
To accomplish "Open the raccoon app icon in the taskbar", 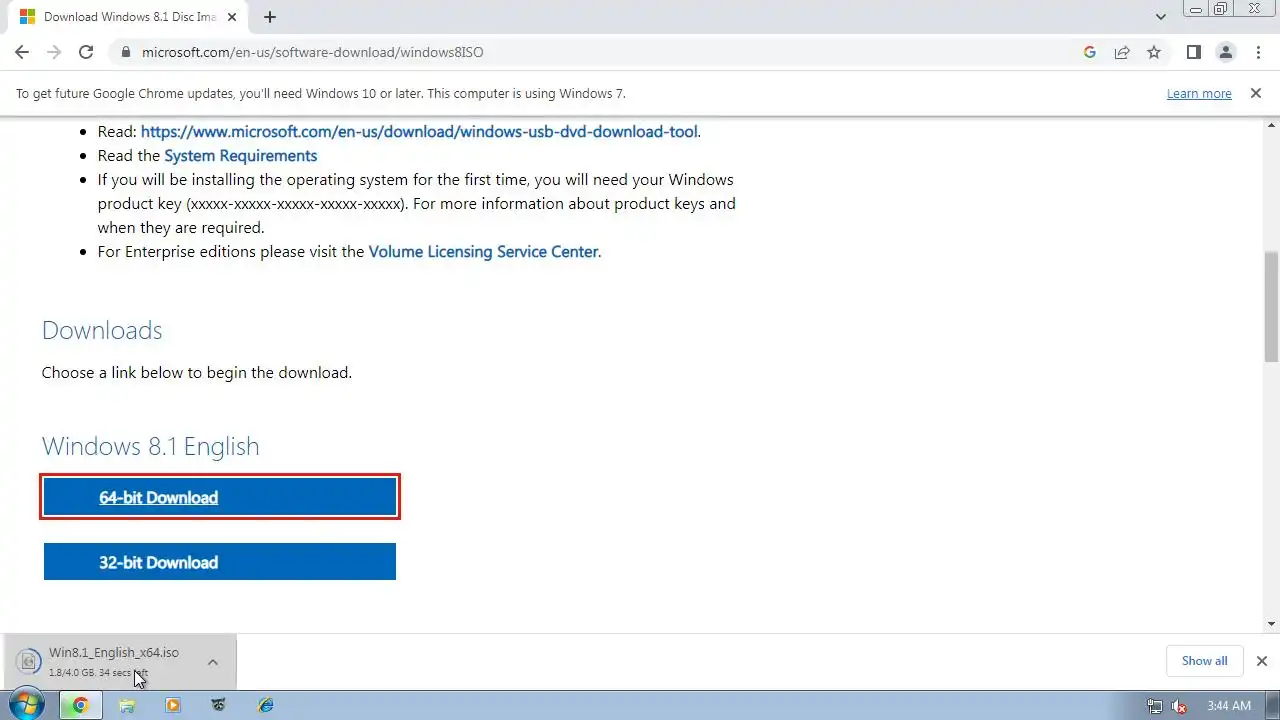I will pos(219,705).
